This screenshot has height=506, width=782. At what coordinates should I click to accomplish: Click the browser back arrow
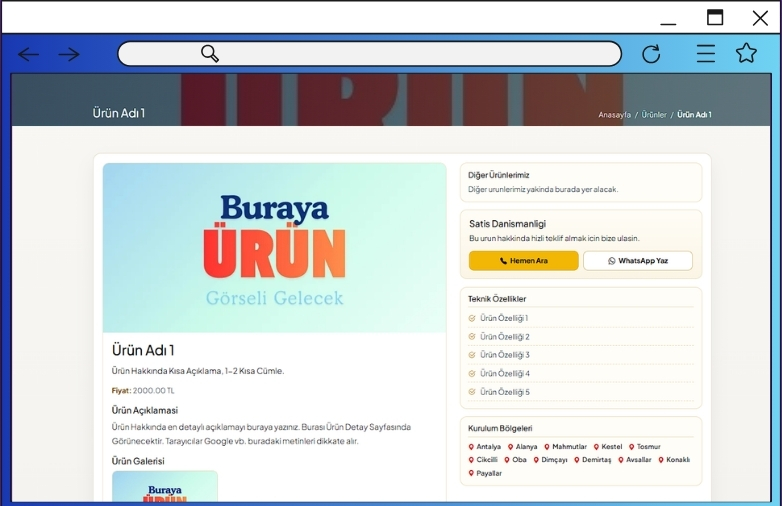[x=28, y=54]
